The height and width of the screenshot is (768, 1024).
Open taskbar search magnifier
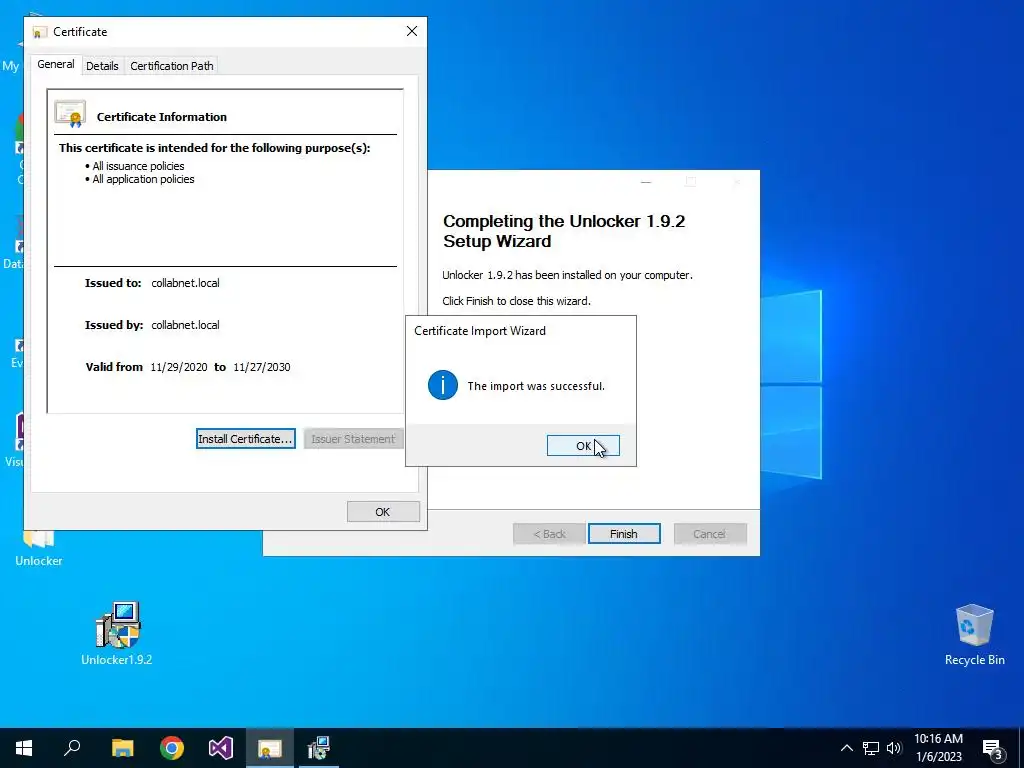click(72, 748)
